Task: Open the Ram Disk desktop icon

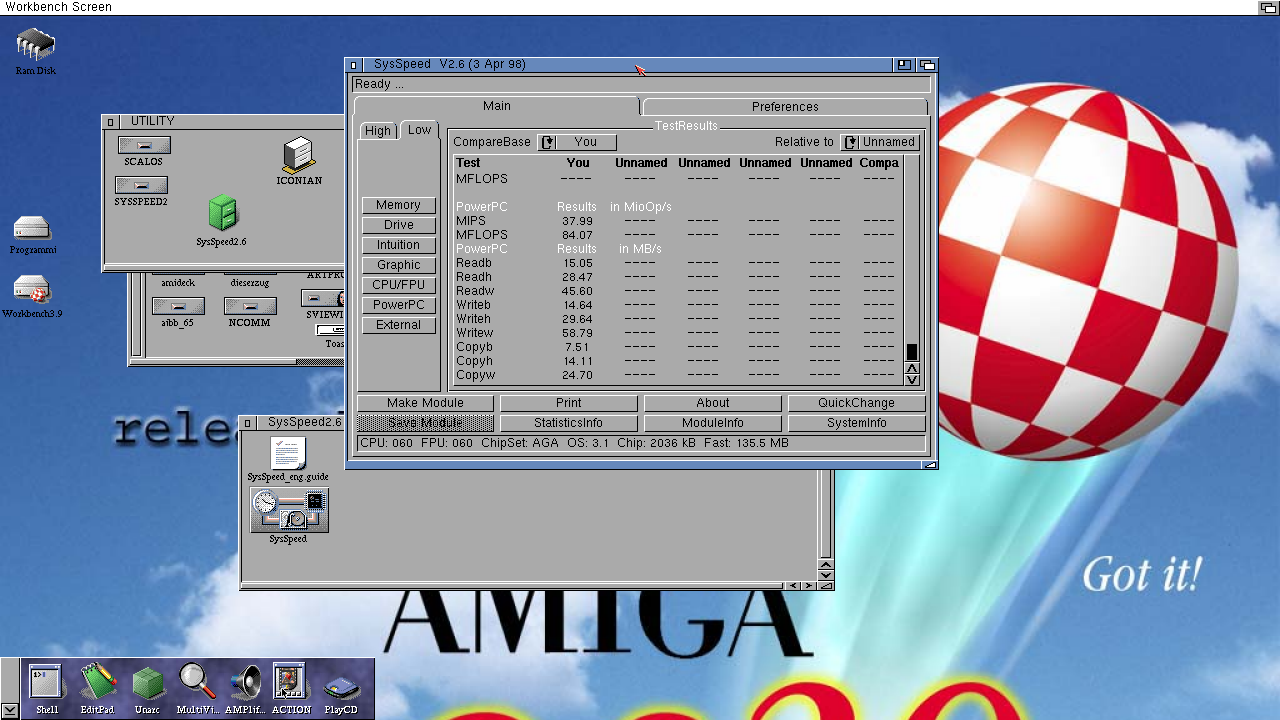Action: tap(36, 51)
